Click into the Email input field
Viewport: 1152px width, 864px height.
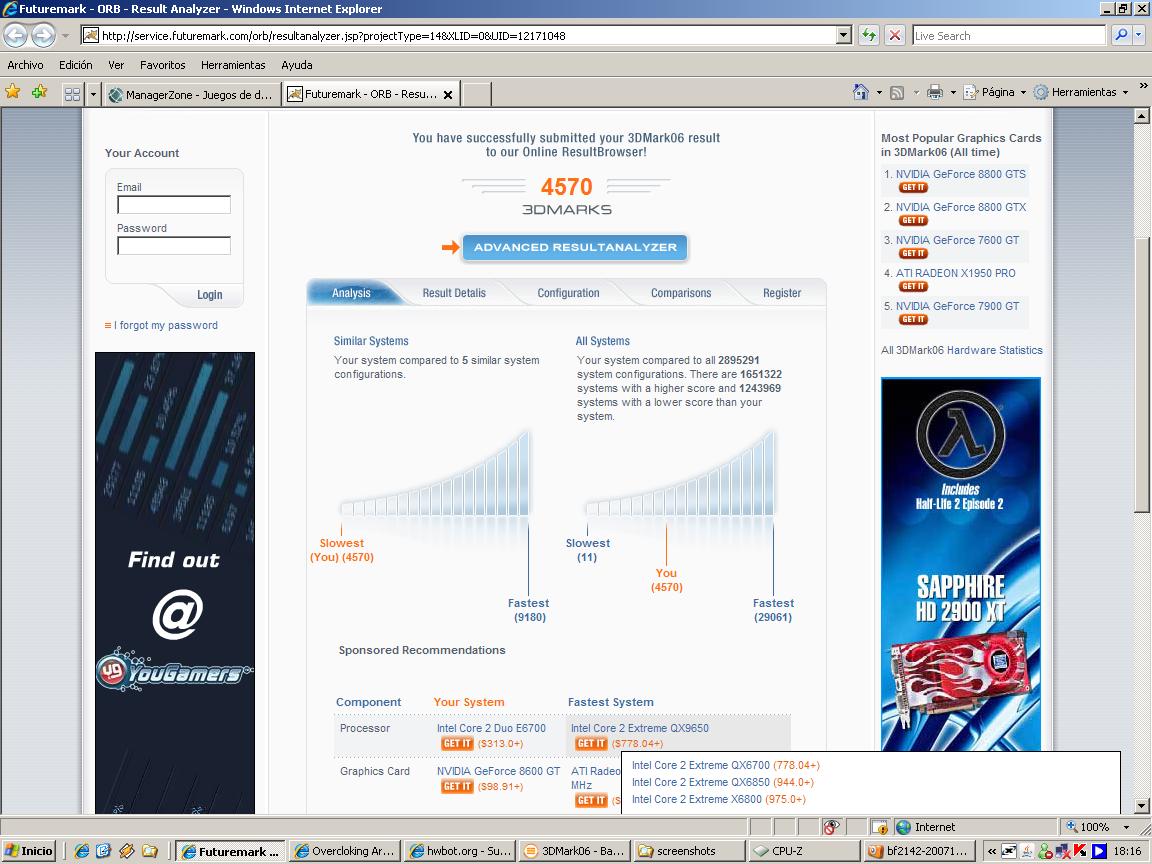tap(174, 204)
